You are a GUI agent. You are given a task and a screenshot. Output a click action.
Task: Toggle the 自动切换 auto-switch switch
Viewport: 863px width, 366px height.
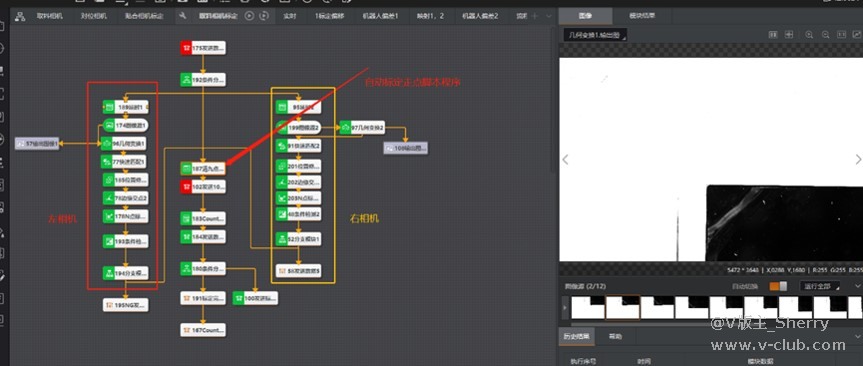click(778, 286)
